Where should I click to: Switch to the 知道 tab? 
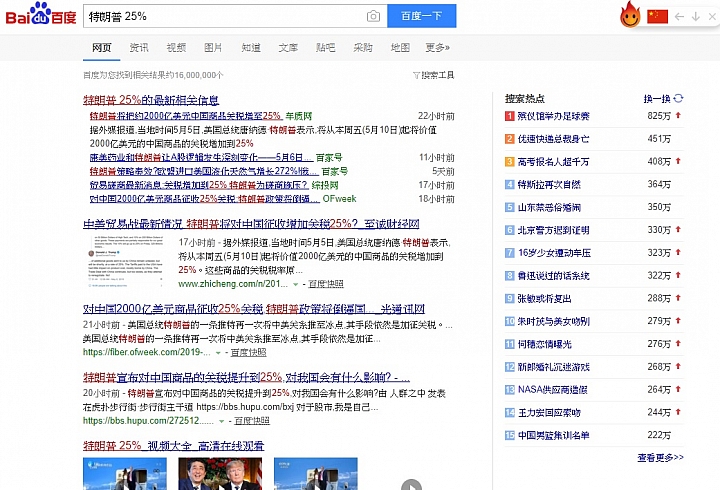point(251,47)
